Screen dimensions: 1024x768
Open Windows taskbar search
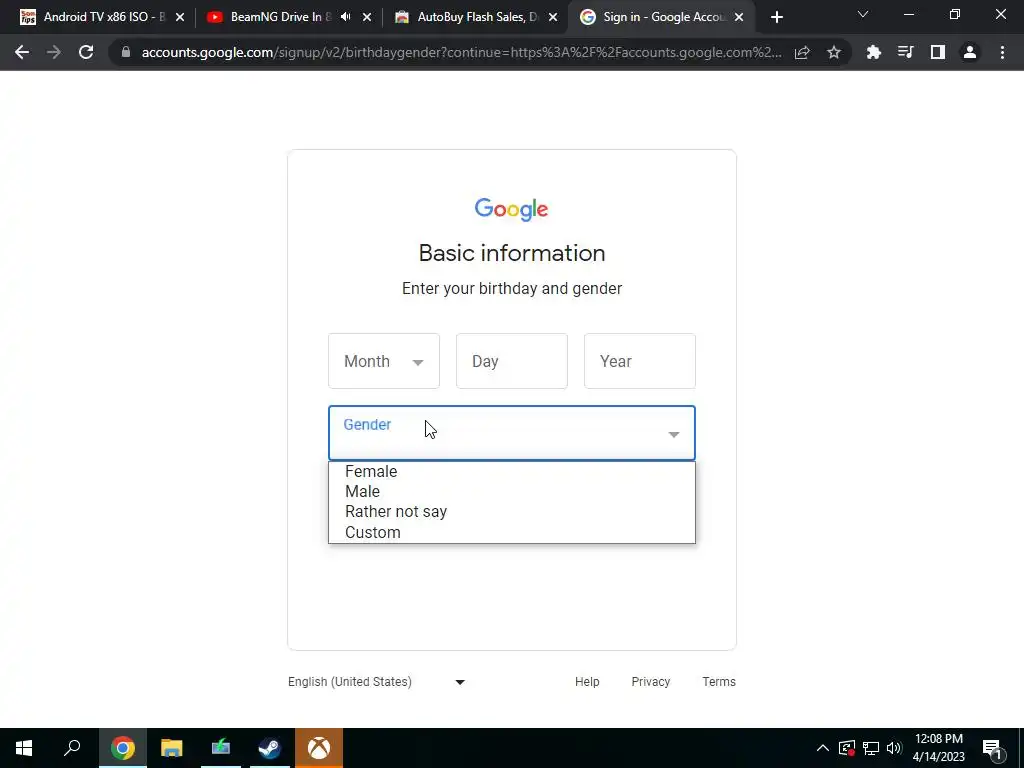(72, 748)
